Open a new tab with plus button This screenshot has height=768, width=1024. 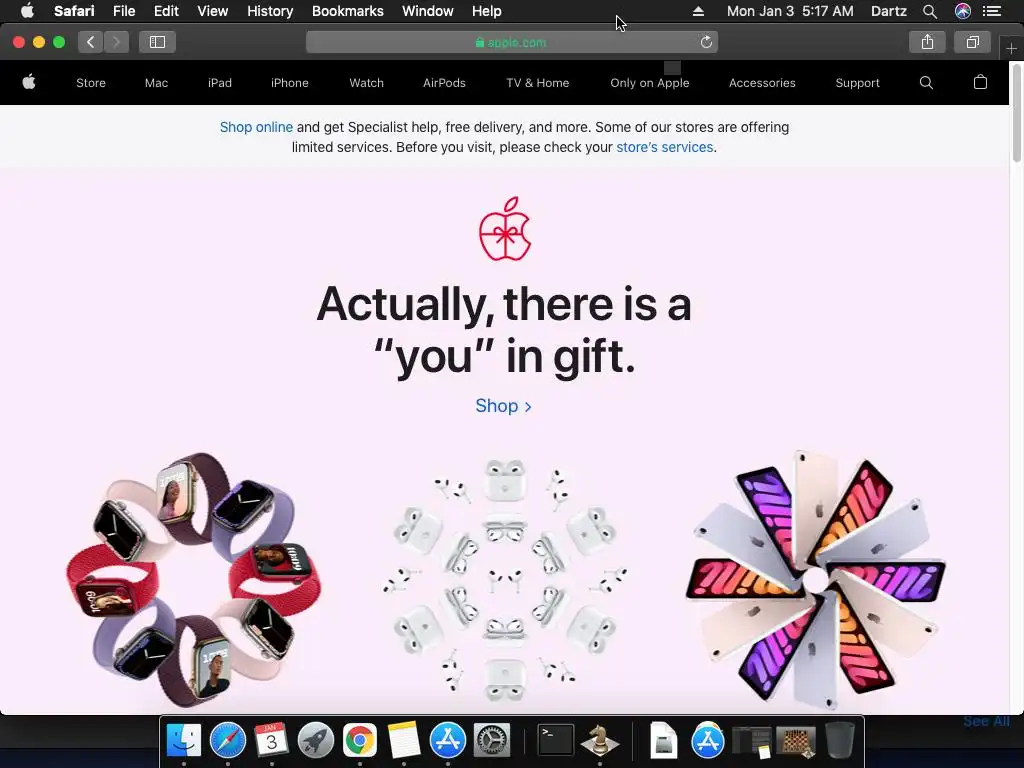pyautogui.click(x=1011, y=48)
